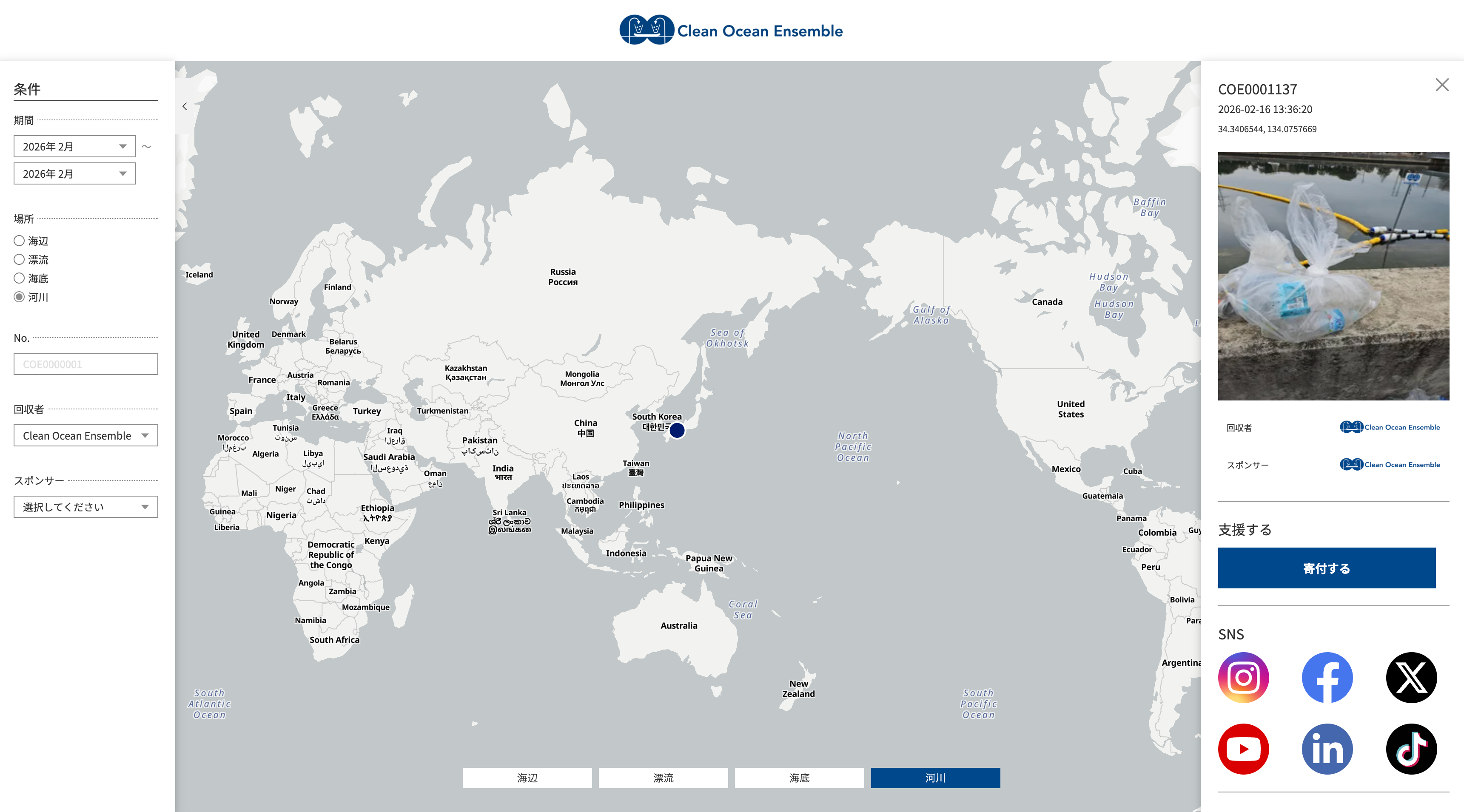Open the Facebook SNS icon
The image size is (1464, 812).
(x=1327, y=677)
